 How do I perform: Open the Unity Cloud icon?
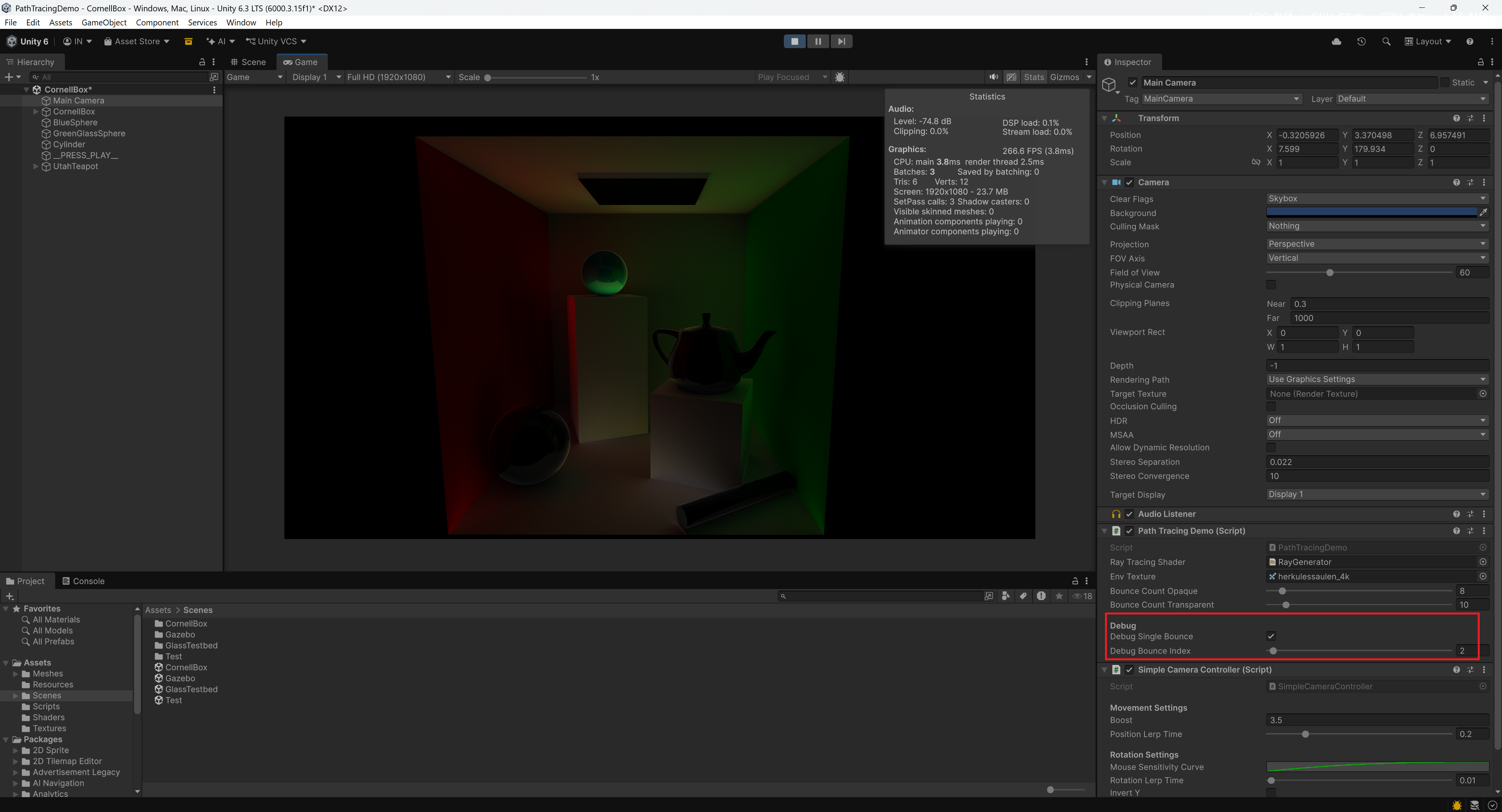[x=1337, y=41]
